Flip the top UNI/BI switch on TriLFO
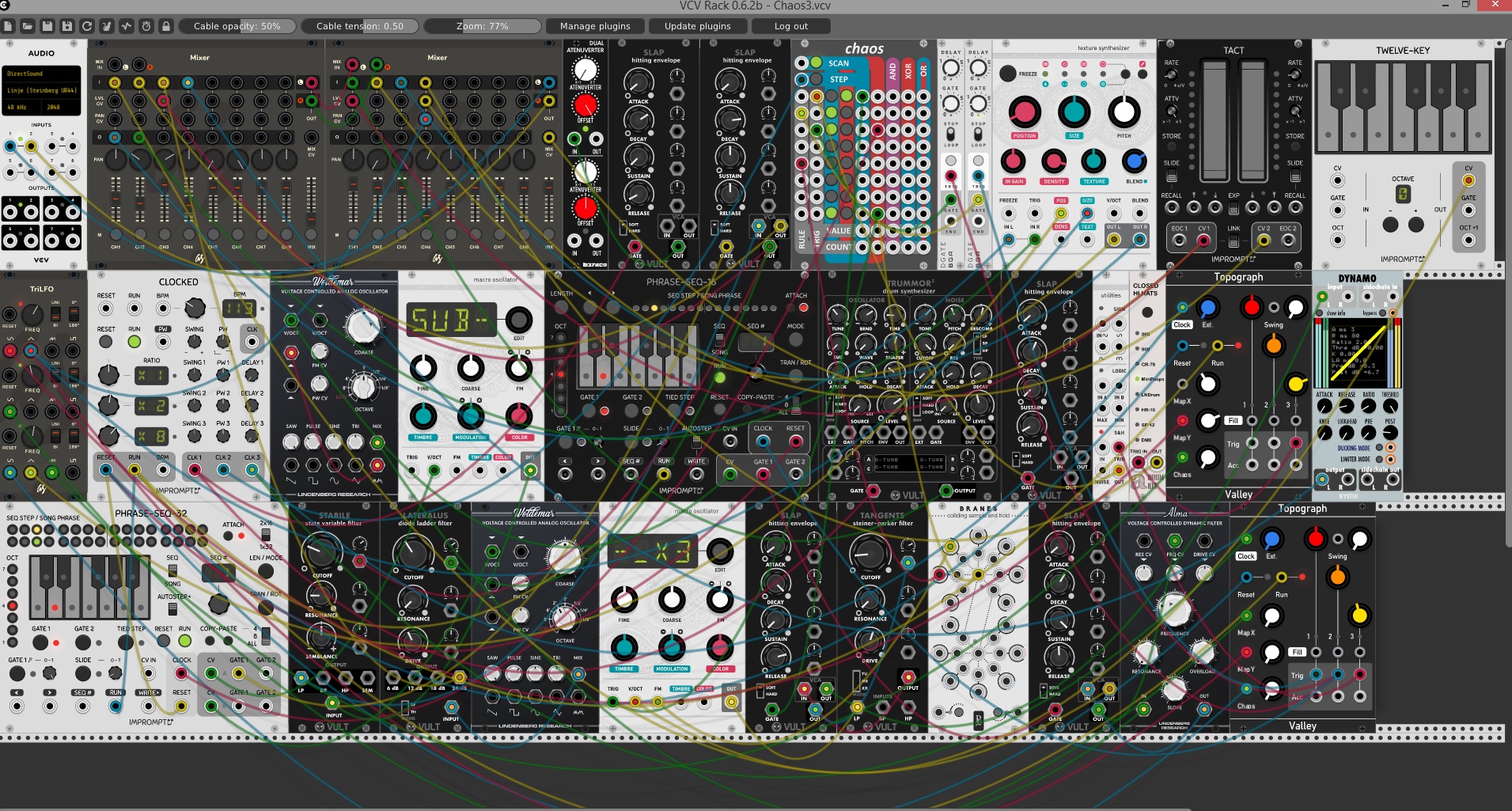 click(x=56, y=314)
